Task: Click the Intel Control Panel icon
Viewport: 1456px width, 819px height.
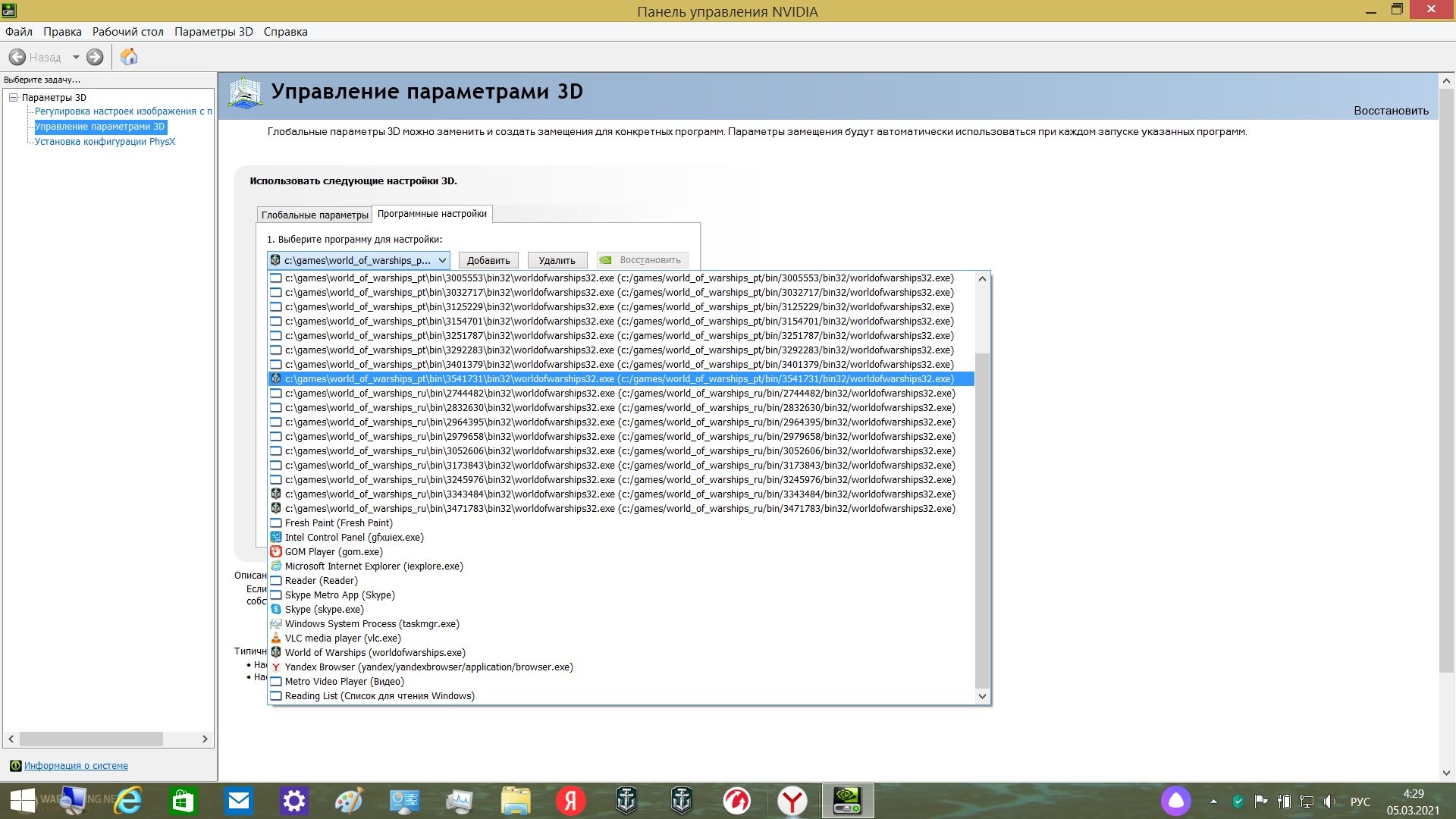Action: pos(276,537)
